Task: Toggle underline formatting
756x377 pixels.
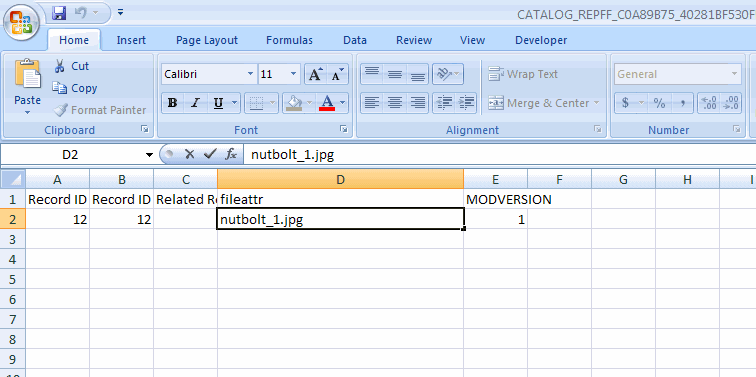Action: pos(218,103)
